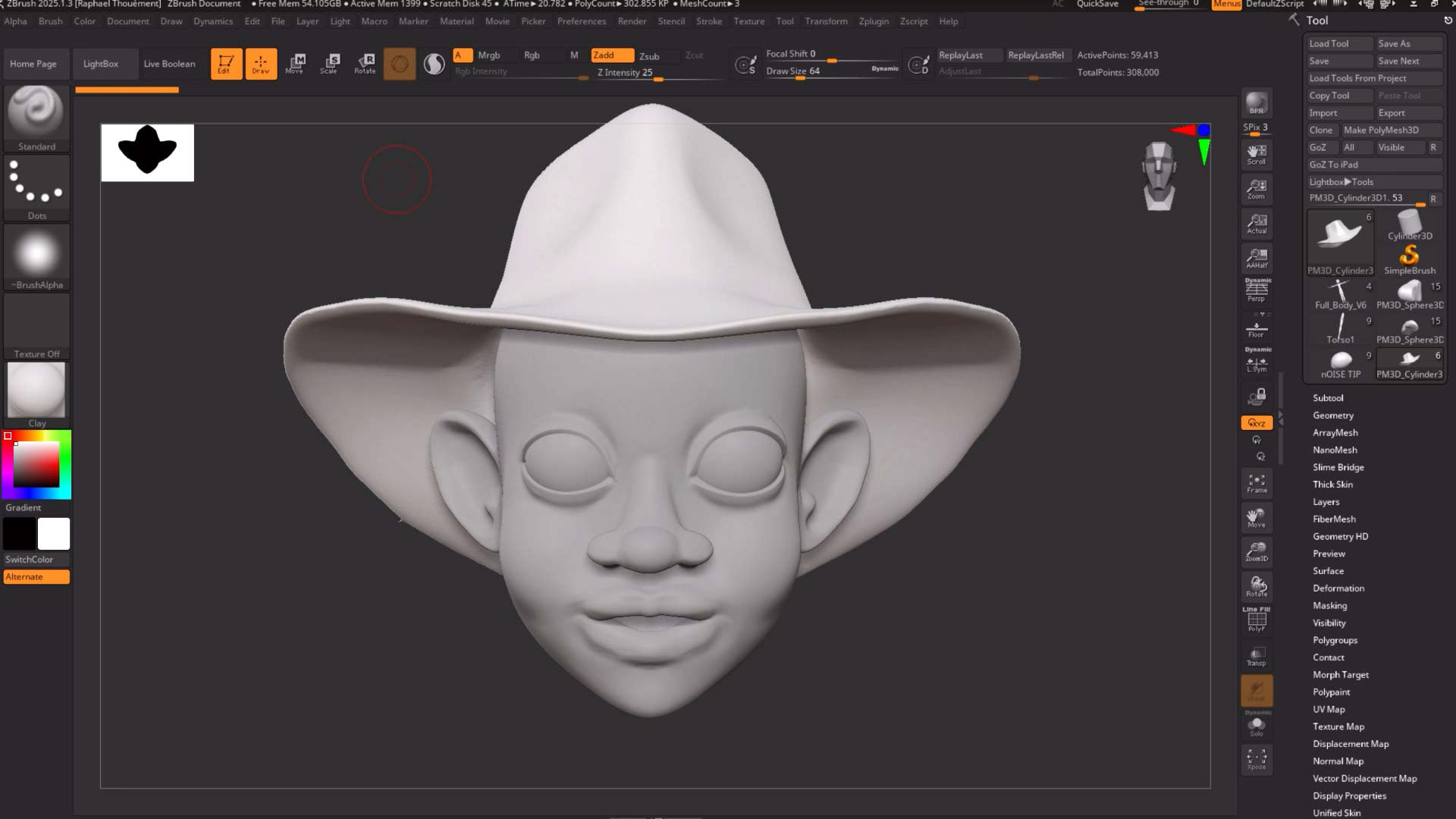
Task: Select the Scale transform tool icon
Action: point(329,63)
